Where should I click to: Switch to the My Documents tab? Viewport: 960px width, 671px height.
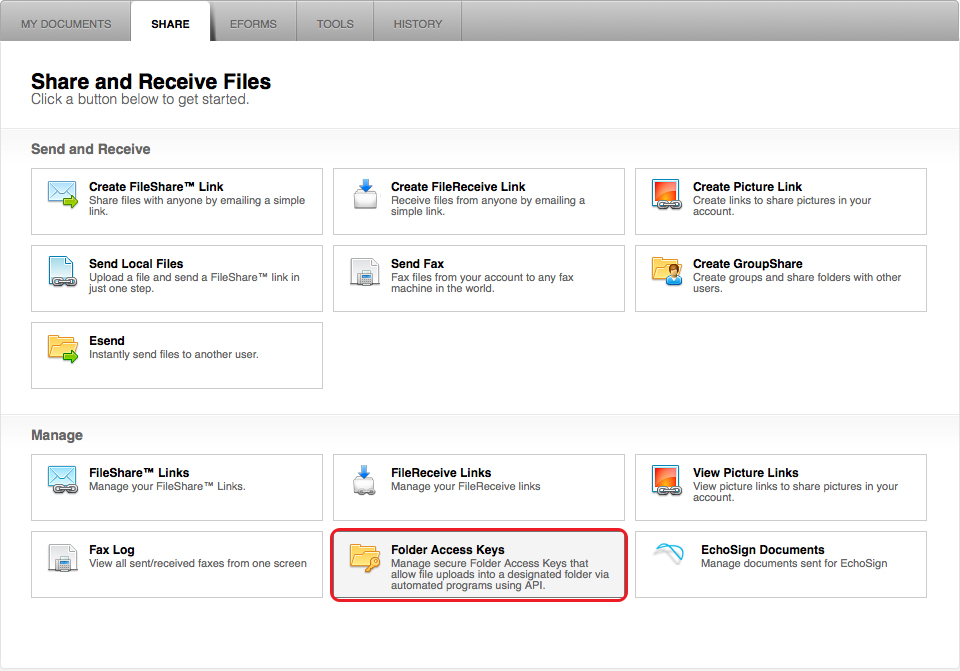[66, 24]
